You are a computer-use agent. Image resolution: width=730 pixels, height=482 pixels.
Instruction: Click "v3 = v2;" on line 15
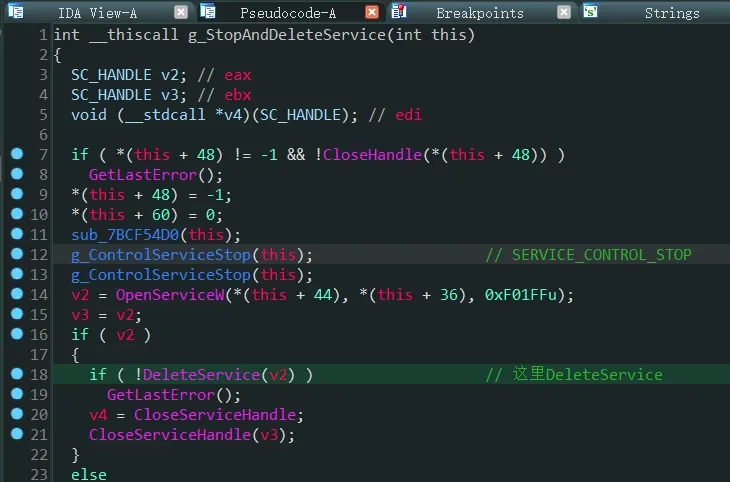106,315
